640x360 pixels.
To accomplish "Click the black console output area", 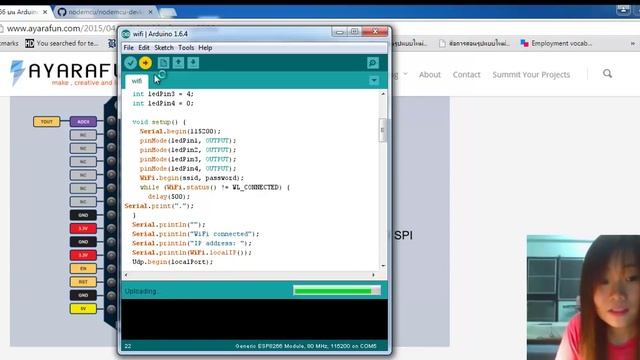I will tap(254, 319).
